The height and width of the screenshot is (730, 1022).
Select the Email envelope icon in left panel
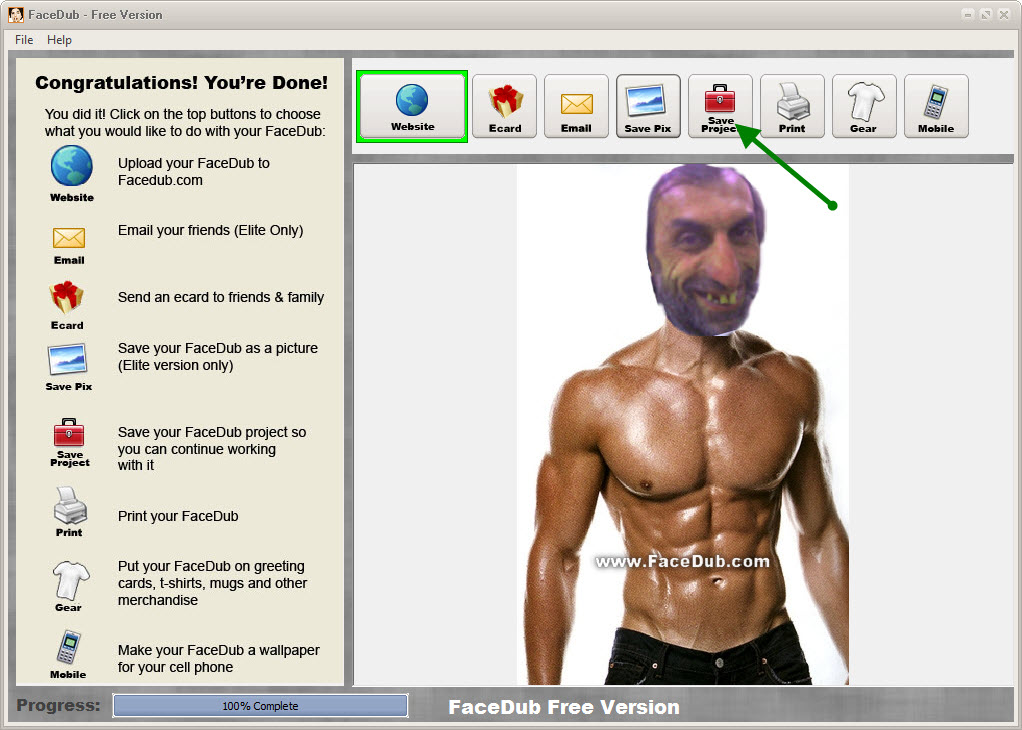[x=69, y=238]
